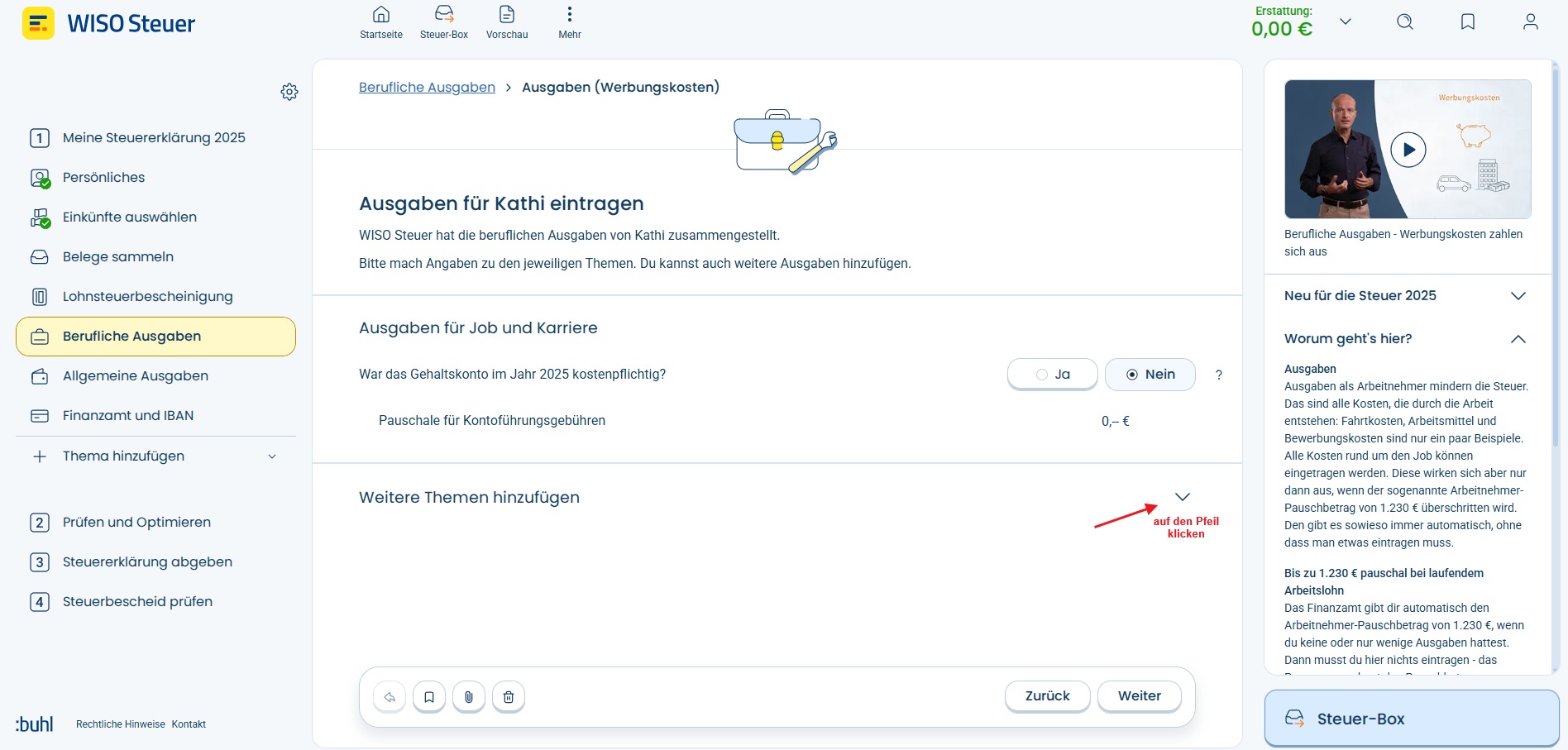Open Finanzamt und IBAN section
This screenshot has height=750, width=1568.
[155, 416]
